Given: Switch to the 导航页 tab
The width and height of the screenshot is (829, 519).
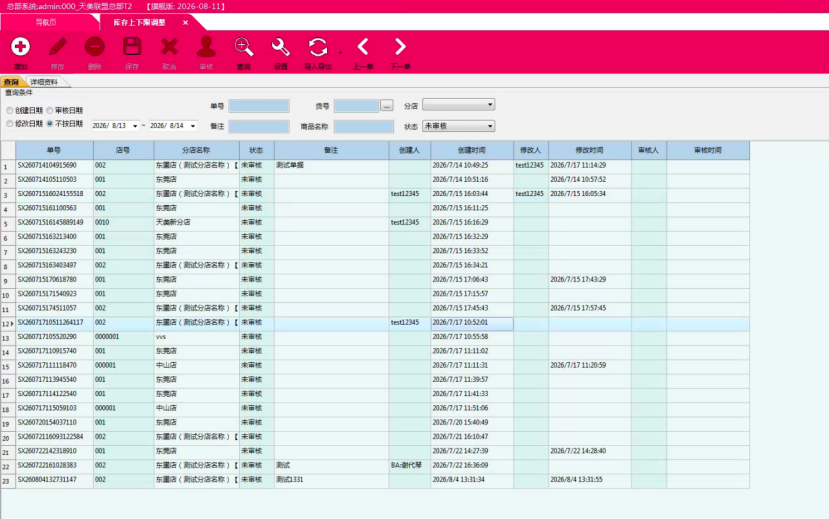Looking at the screenshot, I should 46,22.
